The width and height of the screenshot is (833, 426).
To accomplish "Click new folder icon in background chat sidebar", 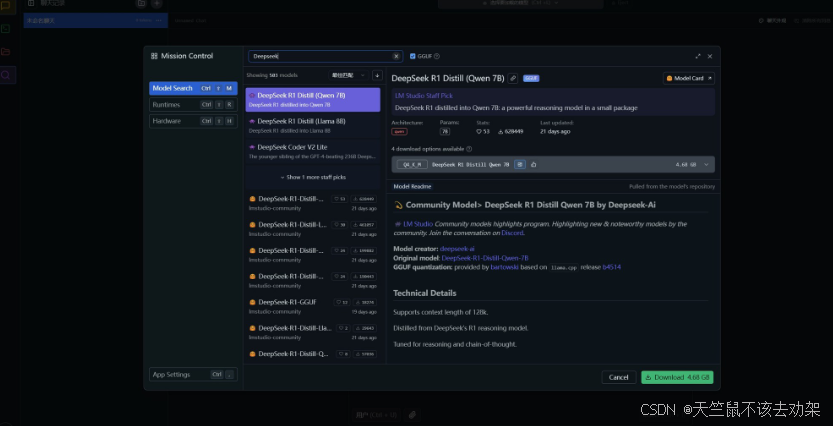I will pyautogui.click(x=141, y=3).
